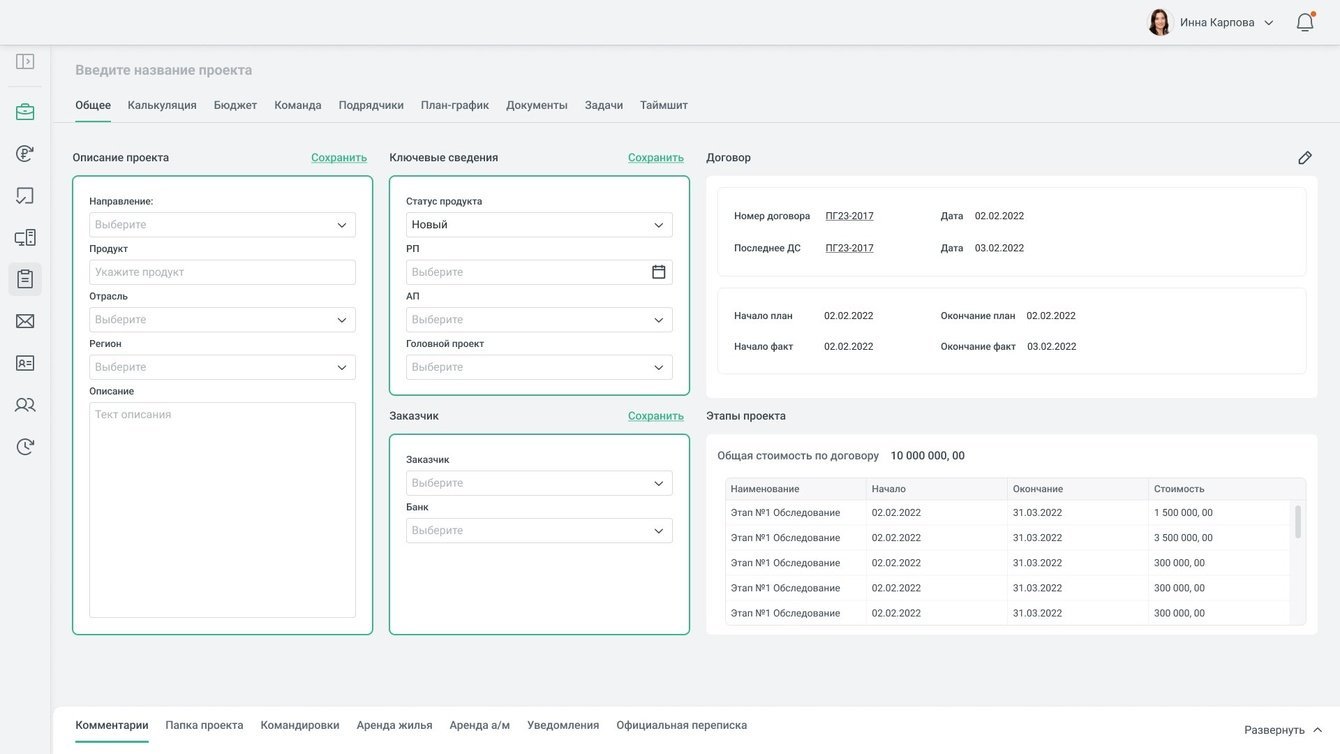1340x754 pixels.
Task: Click the pencil edit icon for Договор
Action: click(x=1305, y=158)
